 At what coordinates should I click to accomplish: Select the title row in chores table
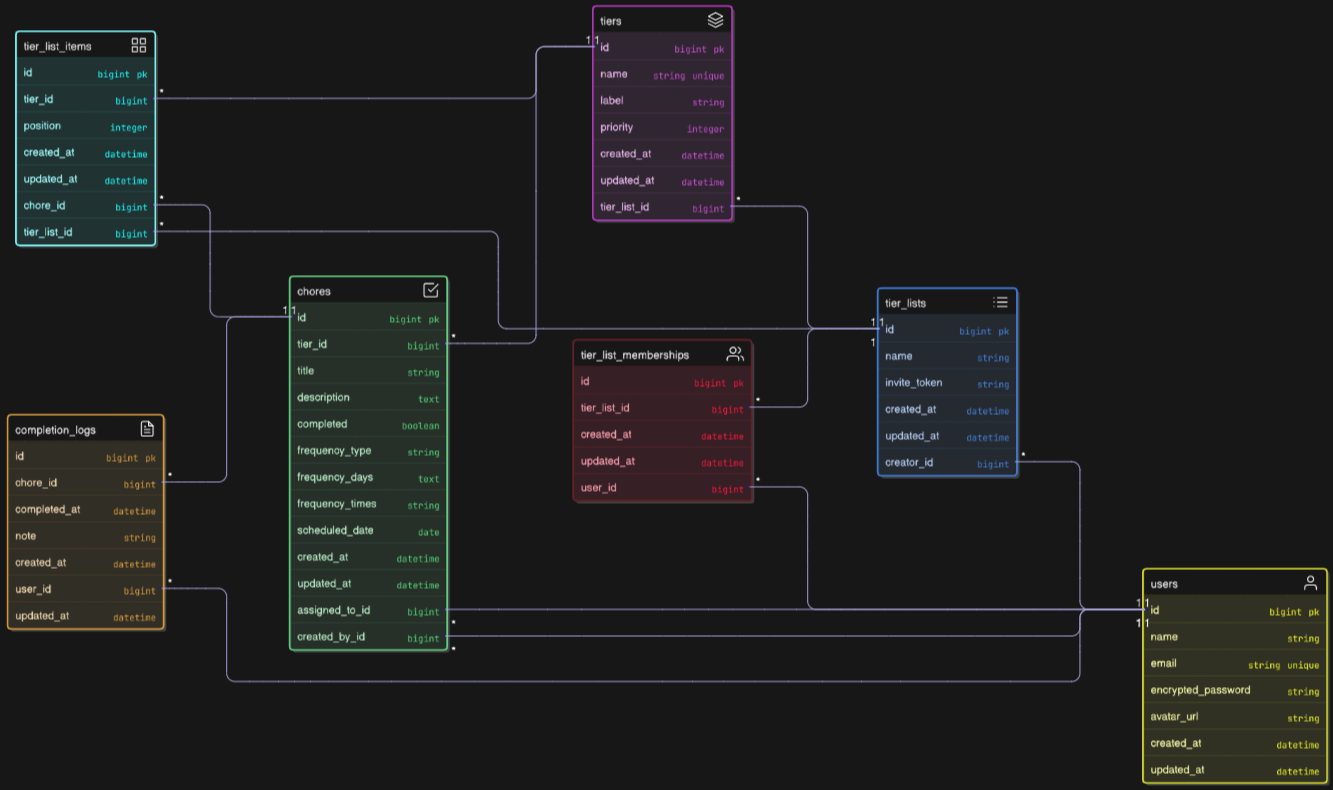point(369,371)
